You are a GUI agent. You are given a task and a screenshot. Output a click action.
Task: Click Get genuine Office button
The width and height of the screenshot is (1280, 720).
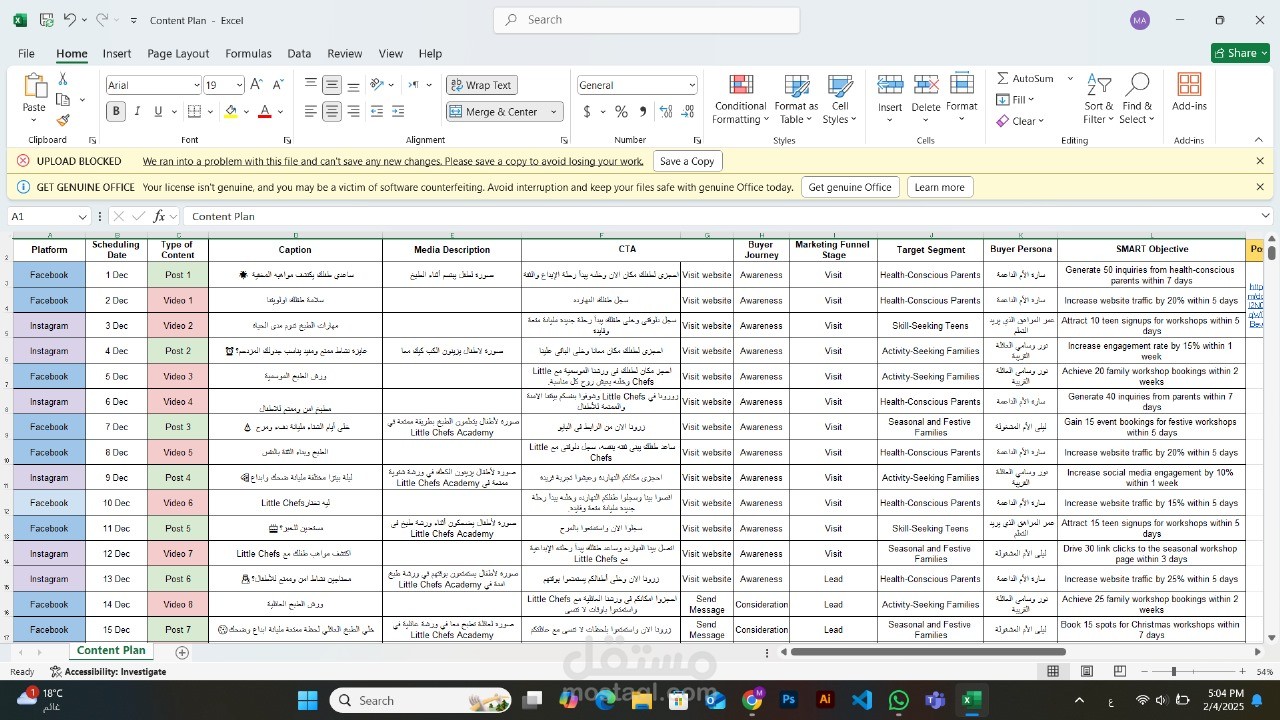pos(850,187)
